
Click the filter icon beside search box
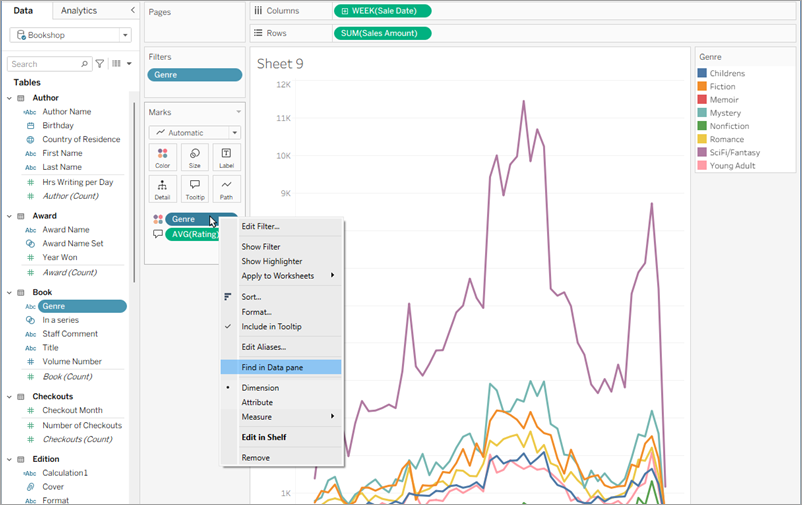pos(100,64)
